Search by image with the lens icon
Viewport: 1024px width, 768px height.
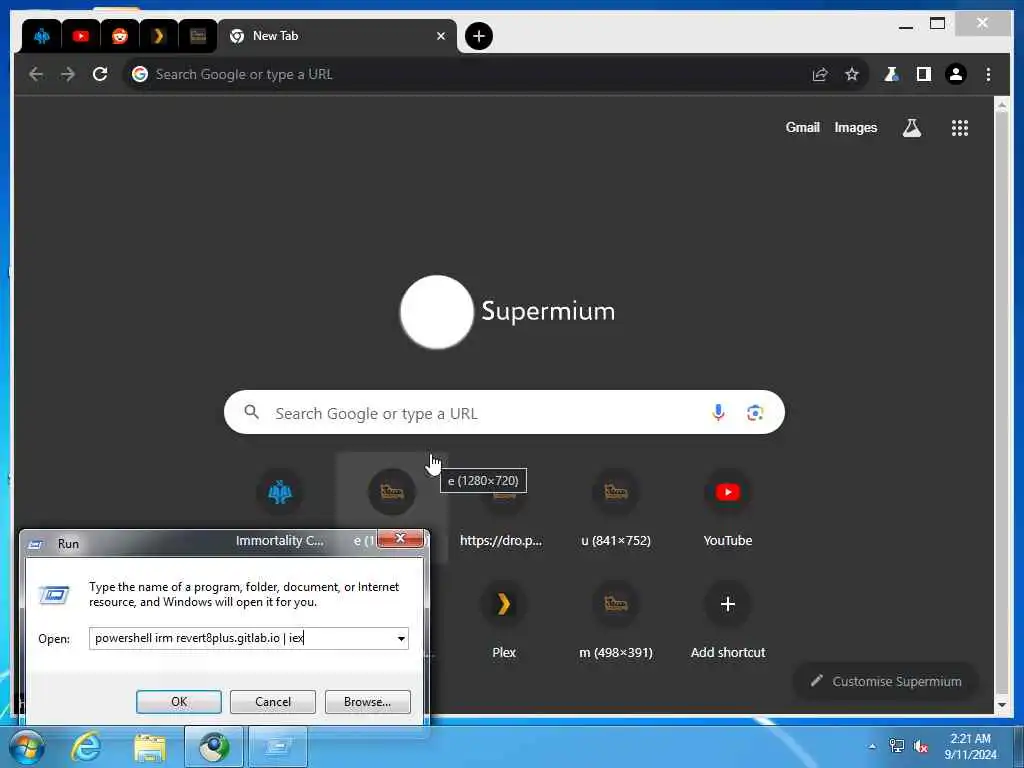(x=755, y=413)
